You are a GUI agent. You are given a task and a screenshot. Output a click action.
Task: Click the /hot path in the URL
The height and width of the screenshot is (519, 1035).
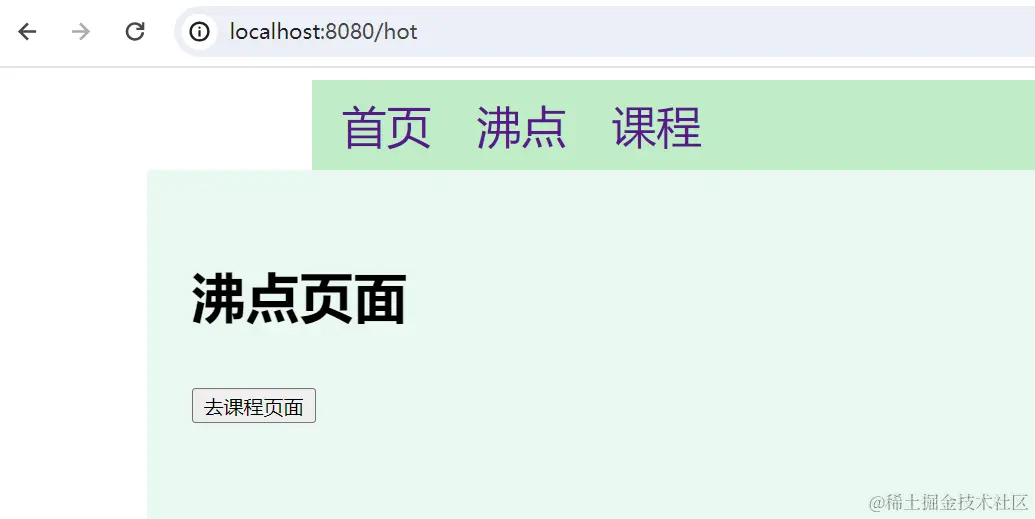[x=396, y=32]
